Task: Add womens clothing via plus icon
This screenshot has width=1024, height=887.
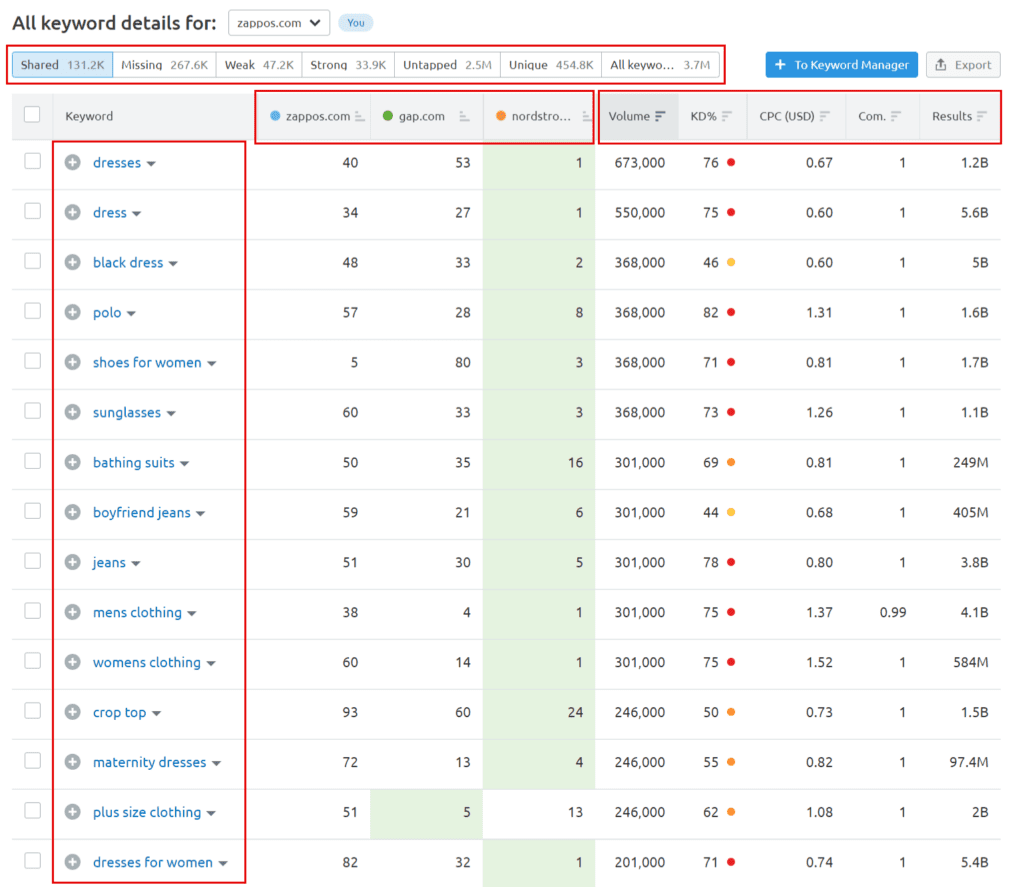Action: 72,662
